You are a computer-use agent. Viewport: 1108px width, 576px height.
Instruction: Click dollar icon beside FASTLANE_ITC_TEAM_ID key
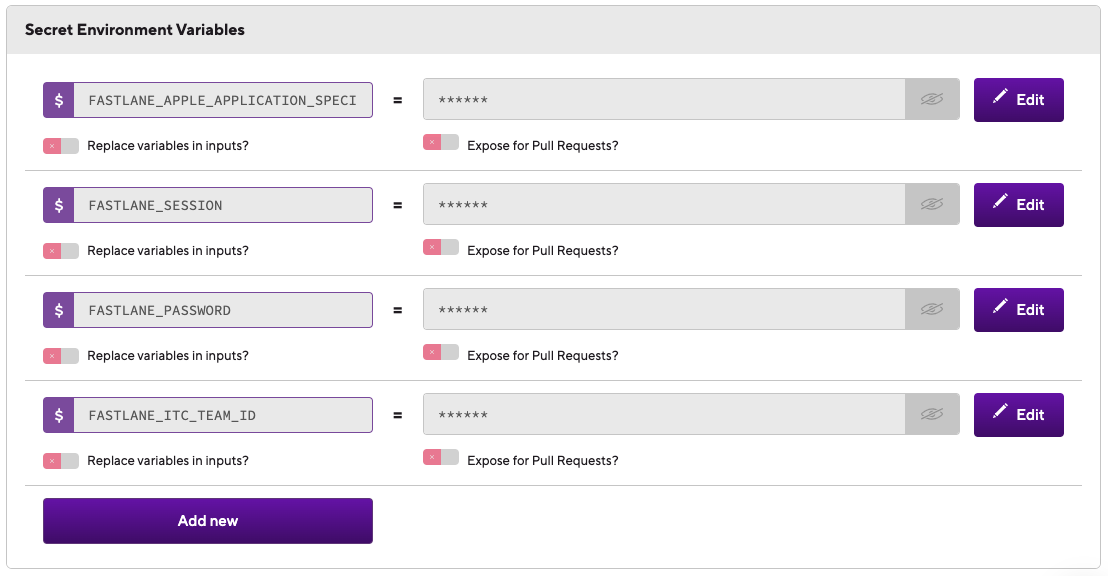coord(59,415)
